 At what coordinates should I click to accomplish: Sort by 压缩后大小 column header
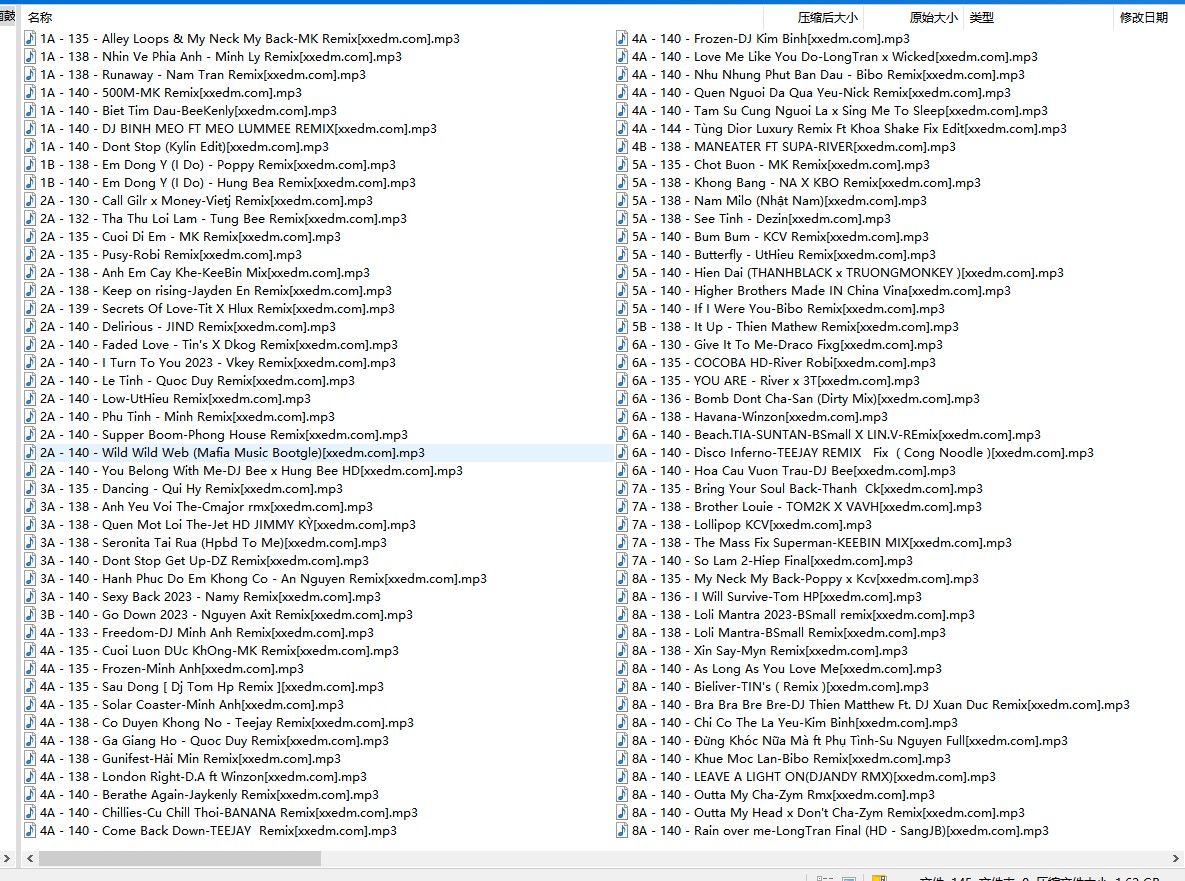(827, 17)
